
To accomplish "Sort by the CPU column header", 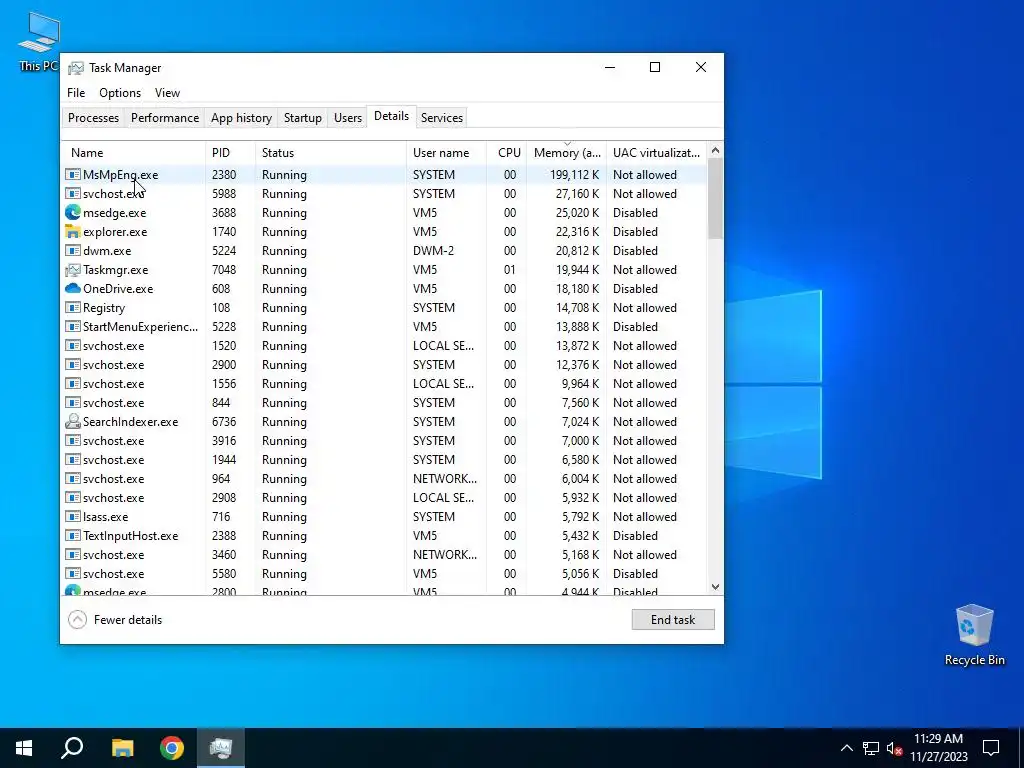I will pos(507,153).
